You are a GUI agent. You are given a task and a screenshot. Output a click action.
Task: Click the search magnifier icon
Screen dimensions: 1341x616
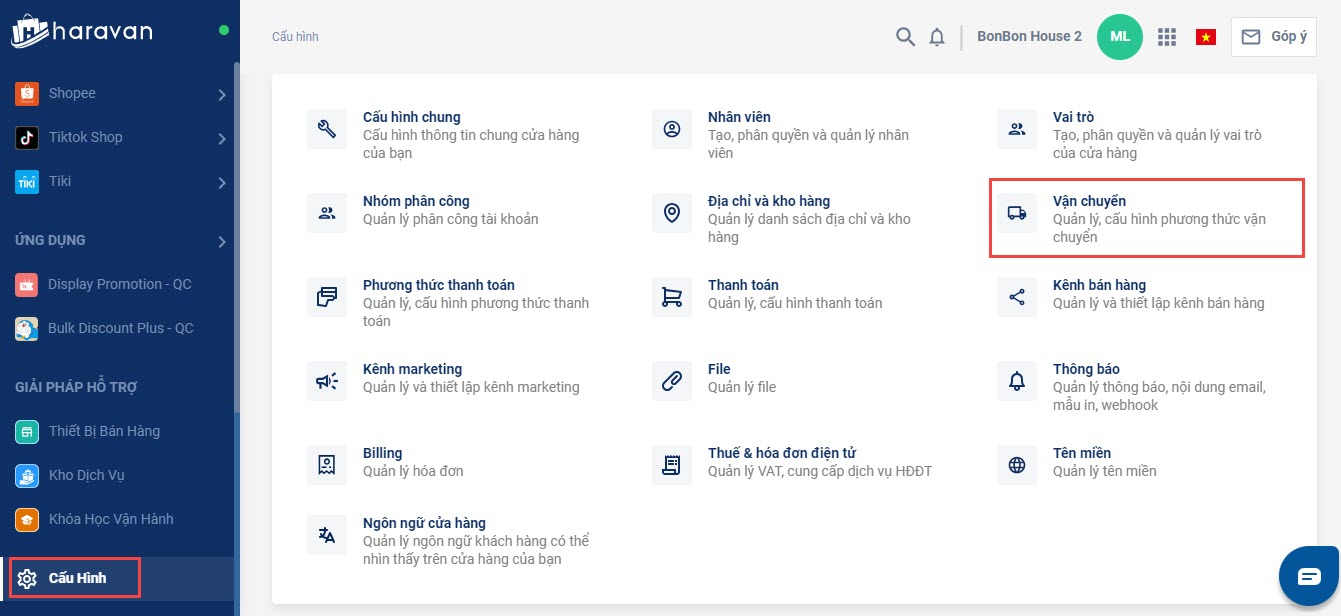coord(905,37)
